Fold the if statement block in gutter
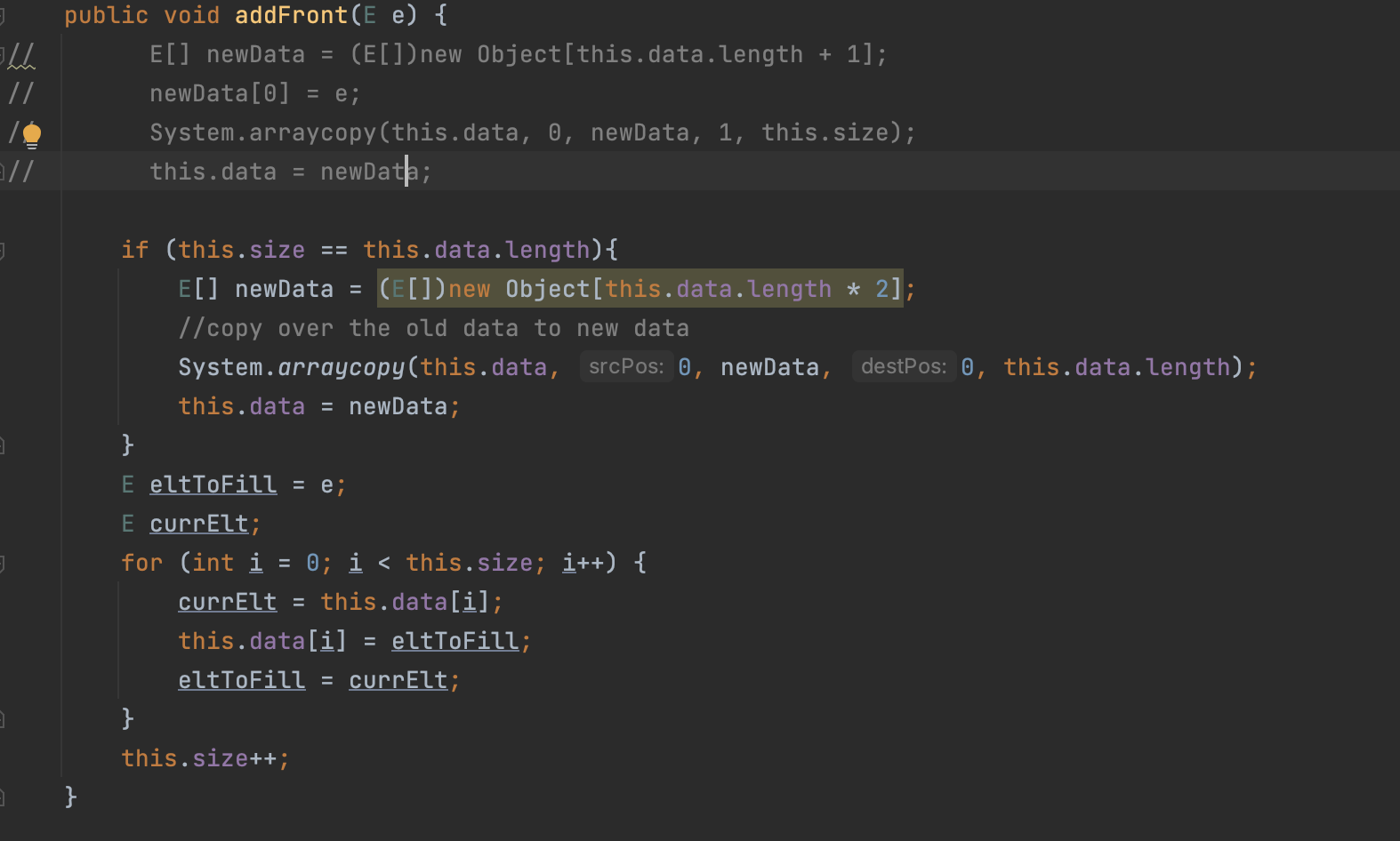Screen dimensions: 1400x841 coord(3,251)
